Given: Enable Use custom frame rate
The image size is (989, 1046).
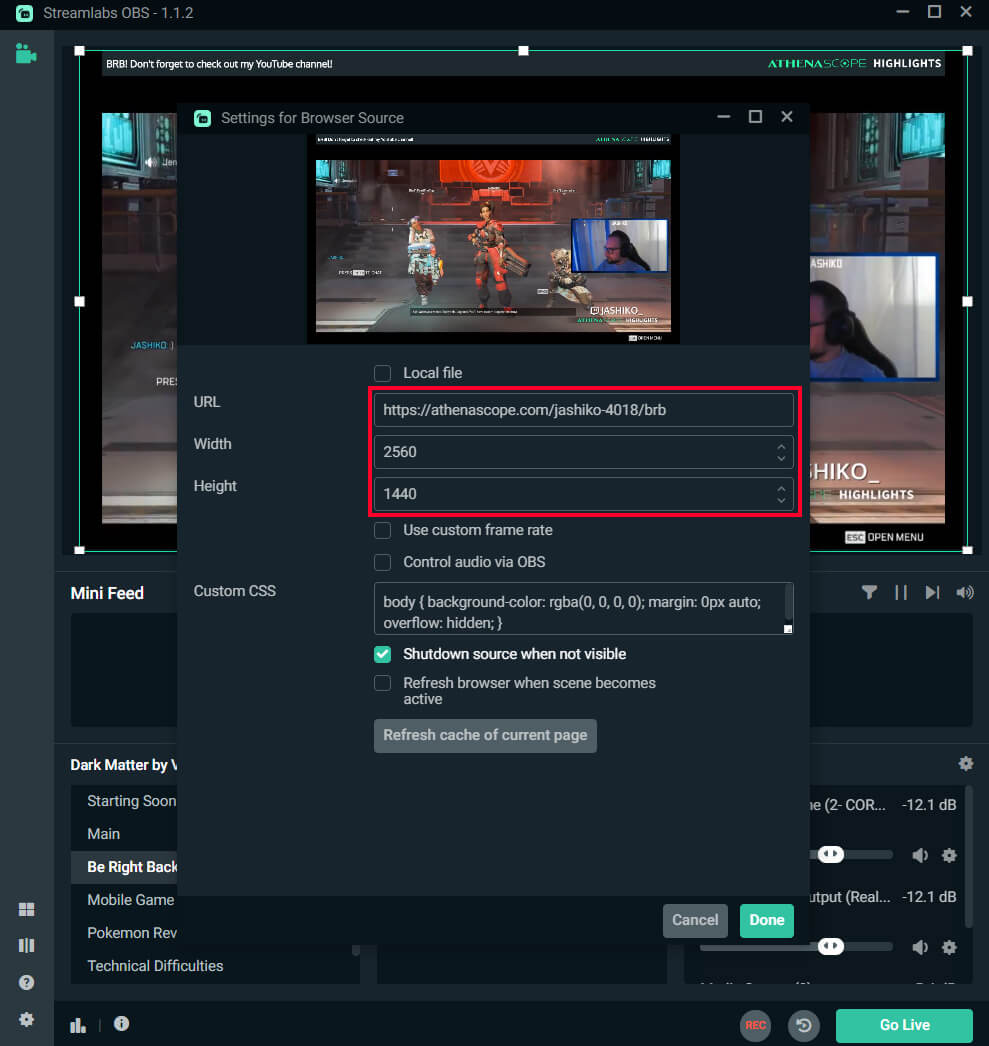Looking at the screenshot, I should point(383,530).
